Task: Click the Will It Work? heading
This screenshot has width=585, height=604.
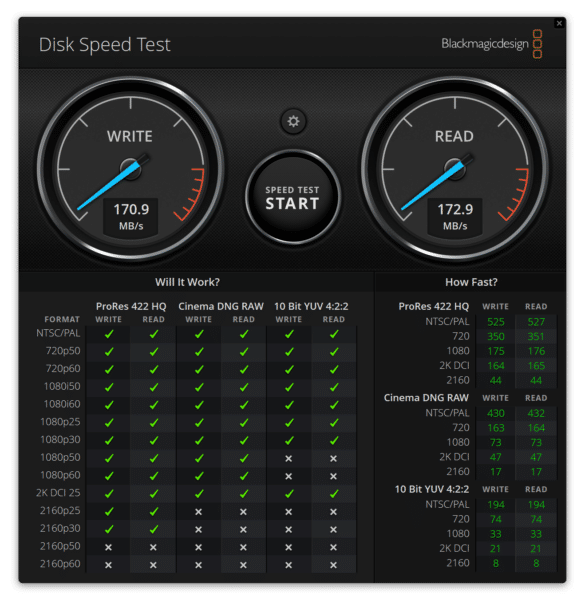Action: 188,282
